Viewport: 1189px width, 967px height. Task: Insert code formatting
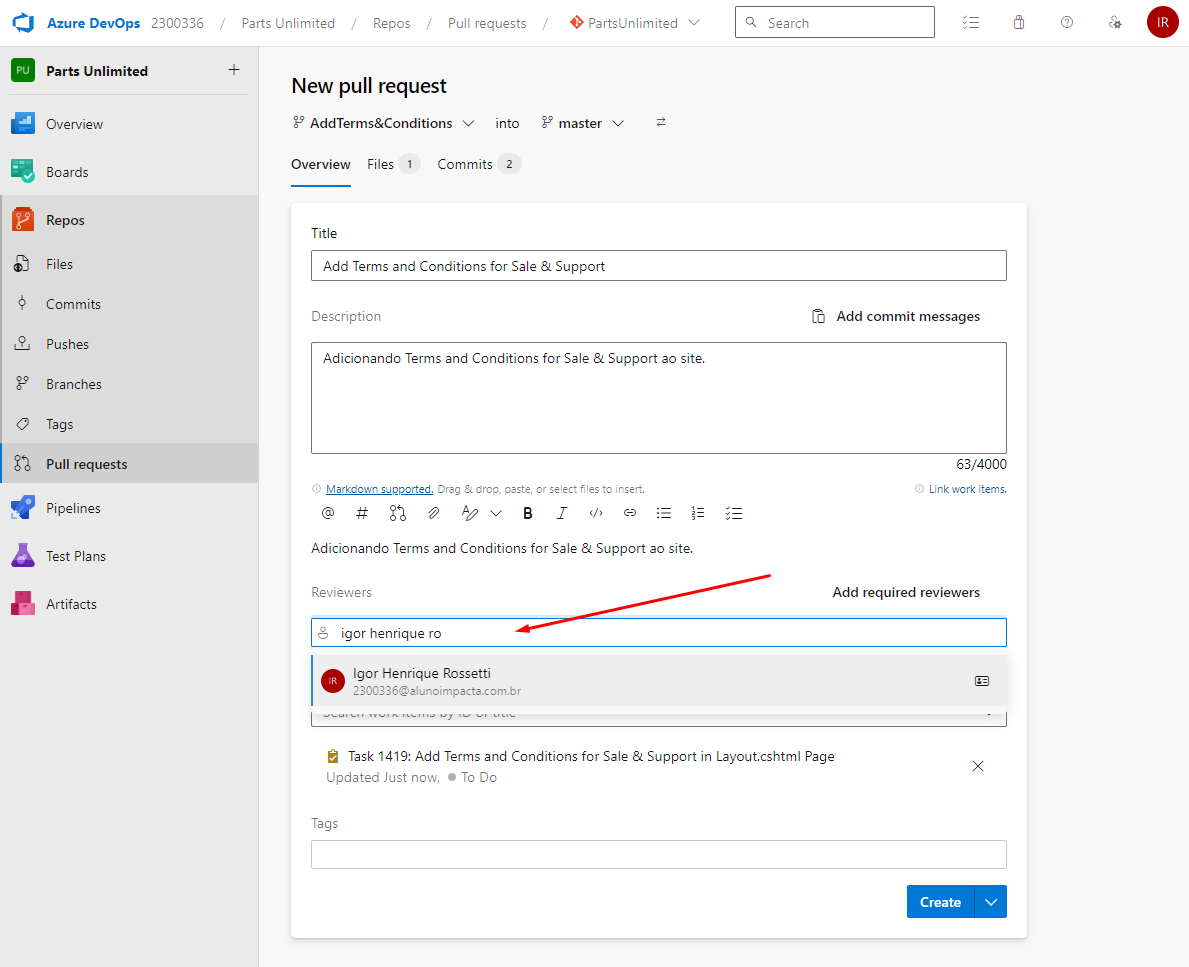pos(596,513)
